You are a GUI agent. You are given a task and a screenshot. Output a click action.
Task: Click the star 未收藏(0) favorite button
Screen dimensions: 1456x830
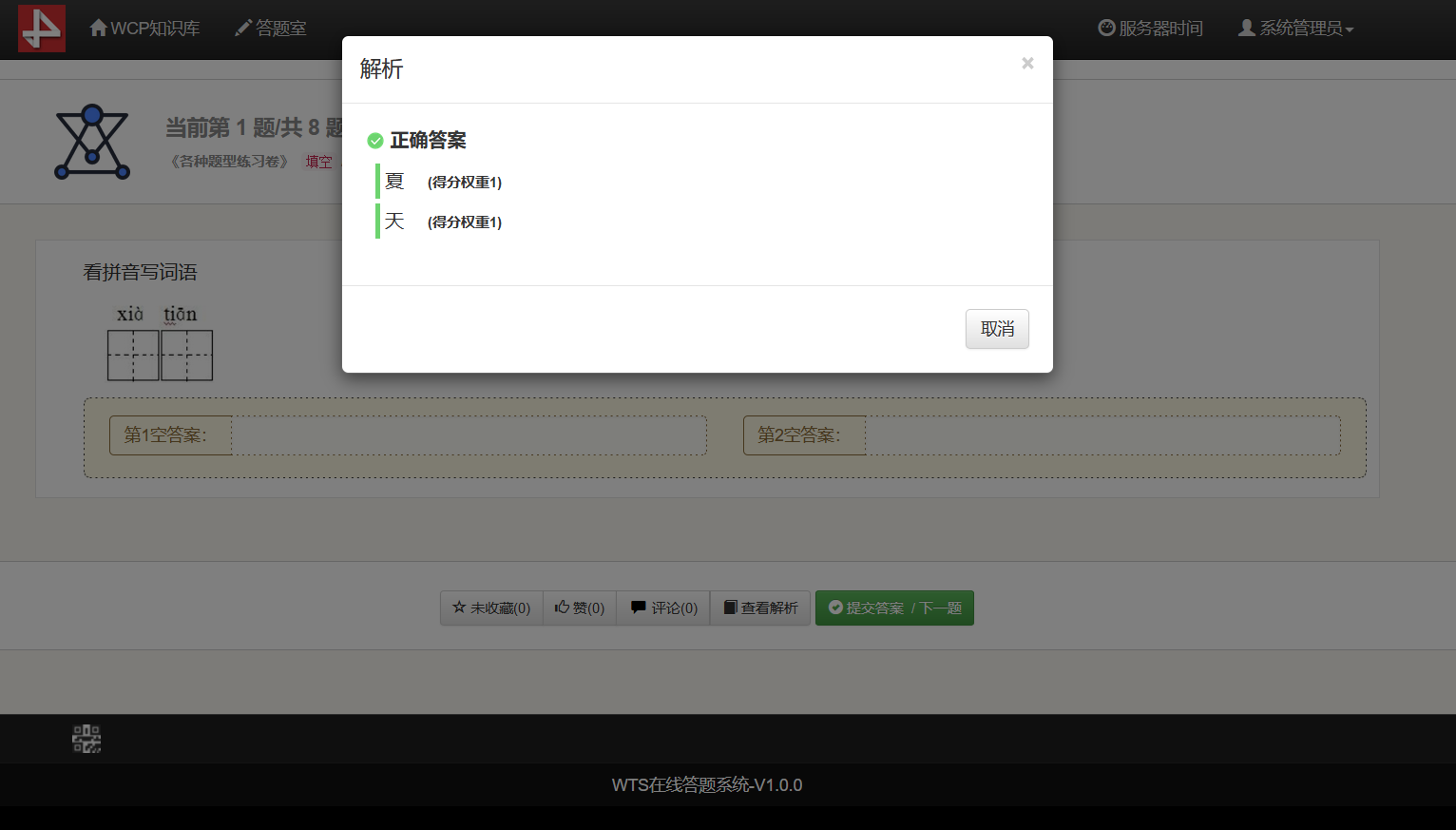491,608
